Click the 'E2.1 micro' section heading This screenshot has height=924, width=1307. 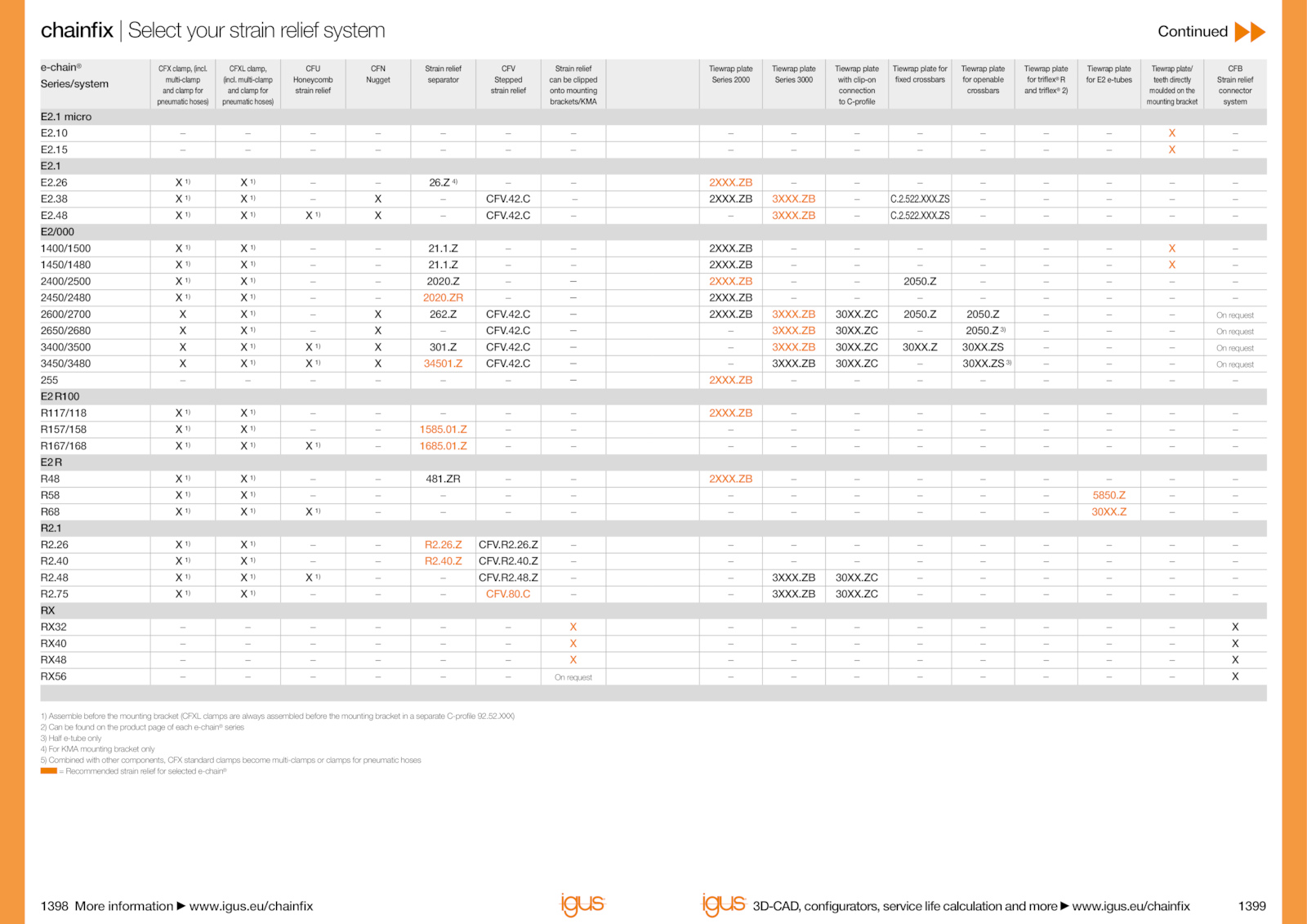coord(66,117)
